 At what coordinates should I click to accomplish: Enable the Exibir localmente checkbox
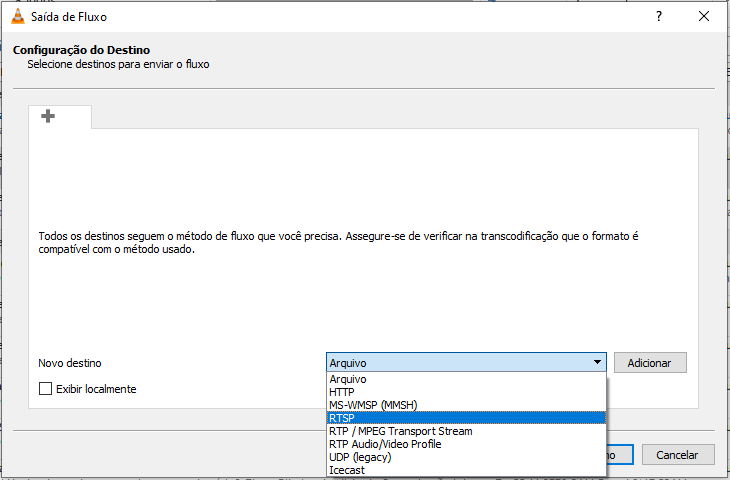45,389
